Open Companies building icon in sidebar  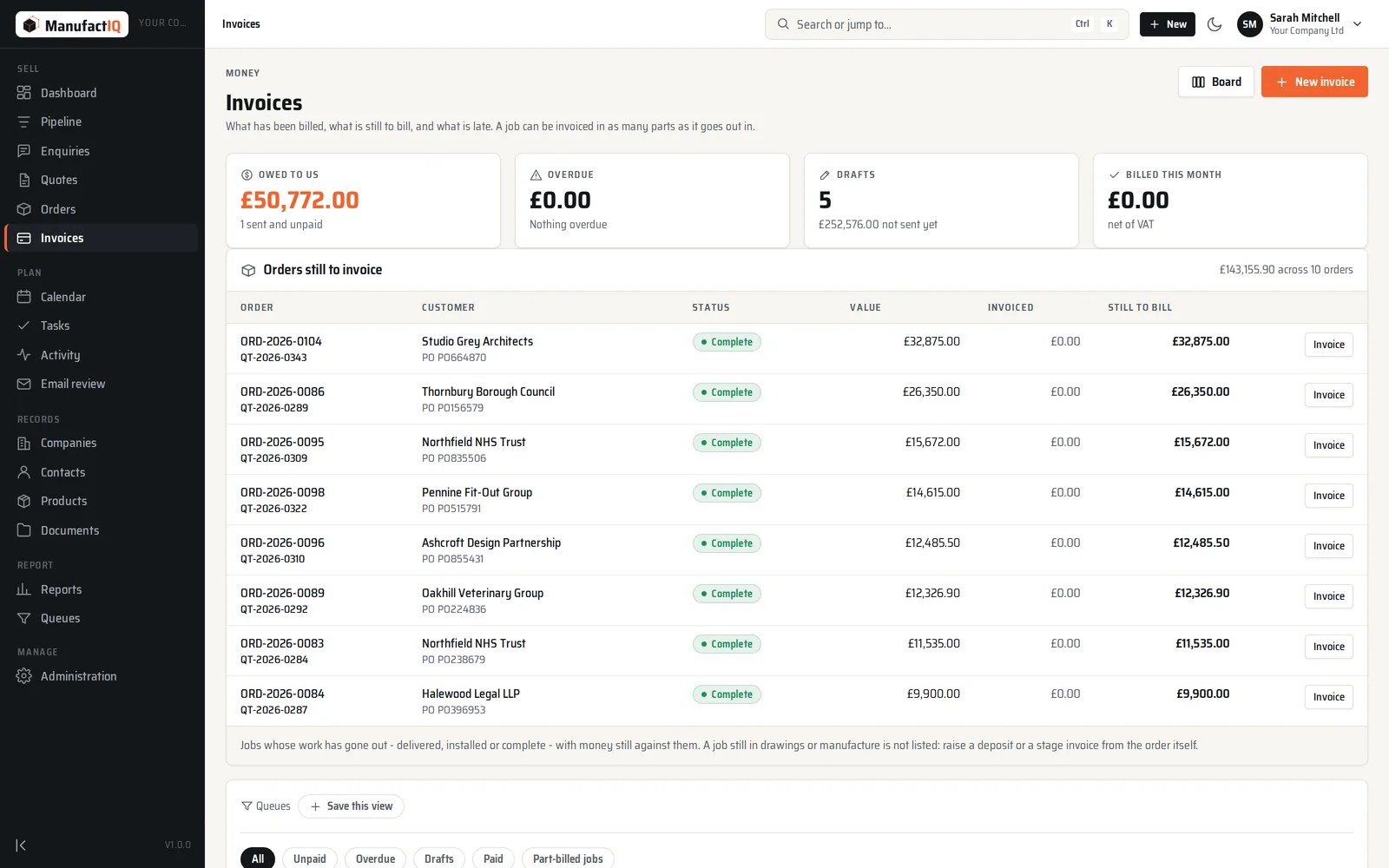click(23, 443)
